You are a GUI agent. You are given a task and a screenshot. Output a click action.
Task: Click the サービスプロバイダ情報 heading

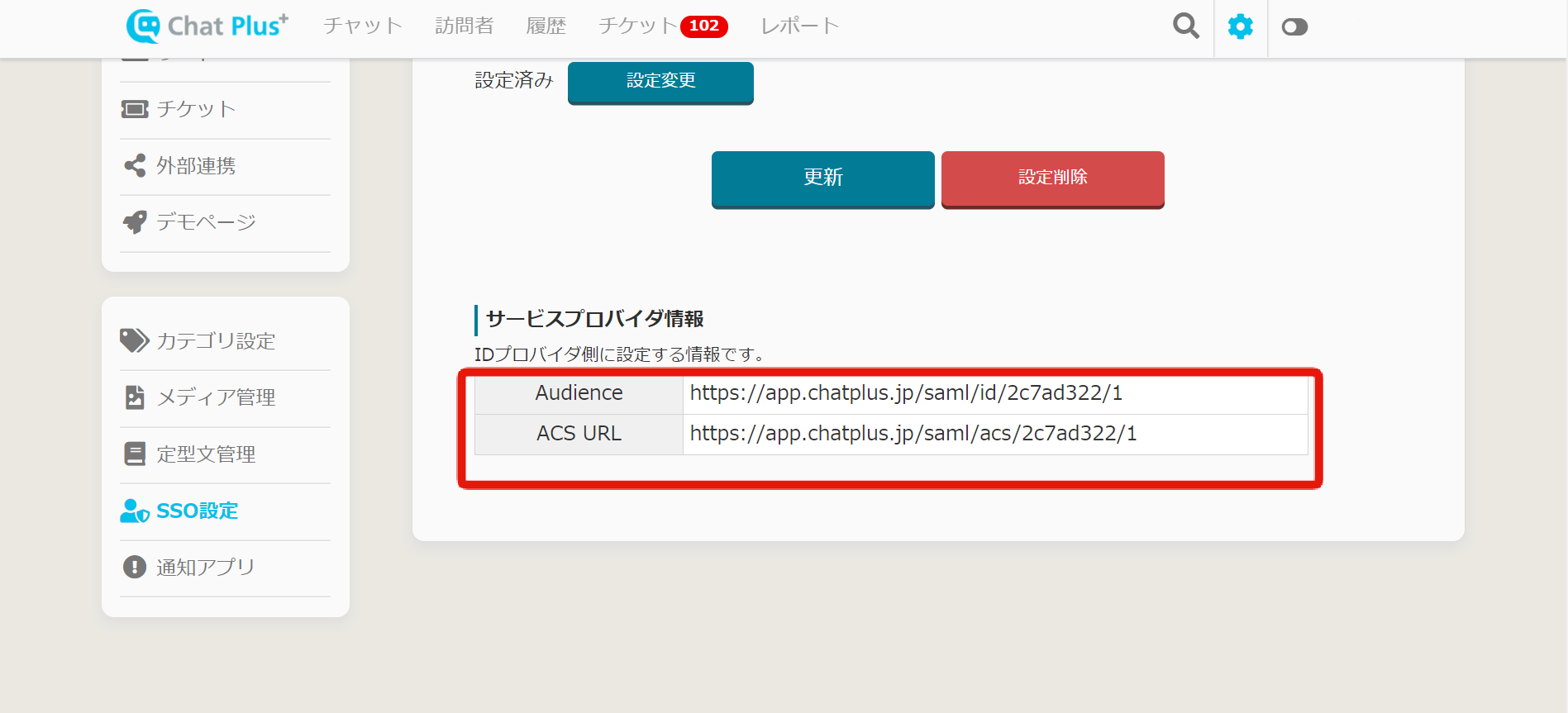(x=595, y=319)
